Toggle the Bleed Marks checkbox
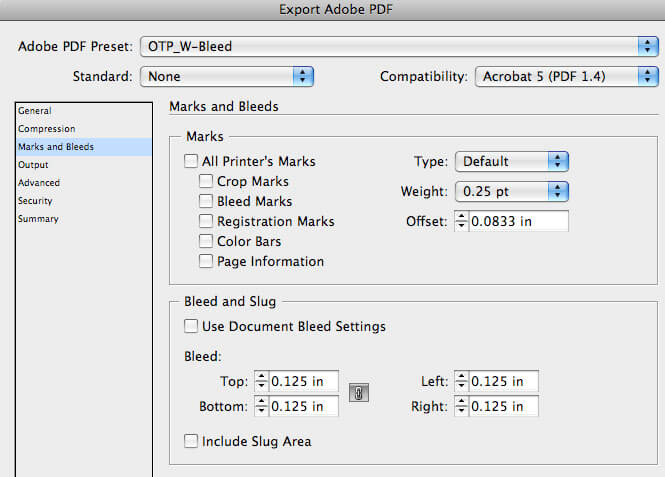The height and width of the screenshot is (477, 665). (x=206, y=201)
